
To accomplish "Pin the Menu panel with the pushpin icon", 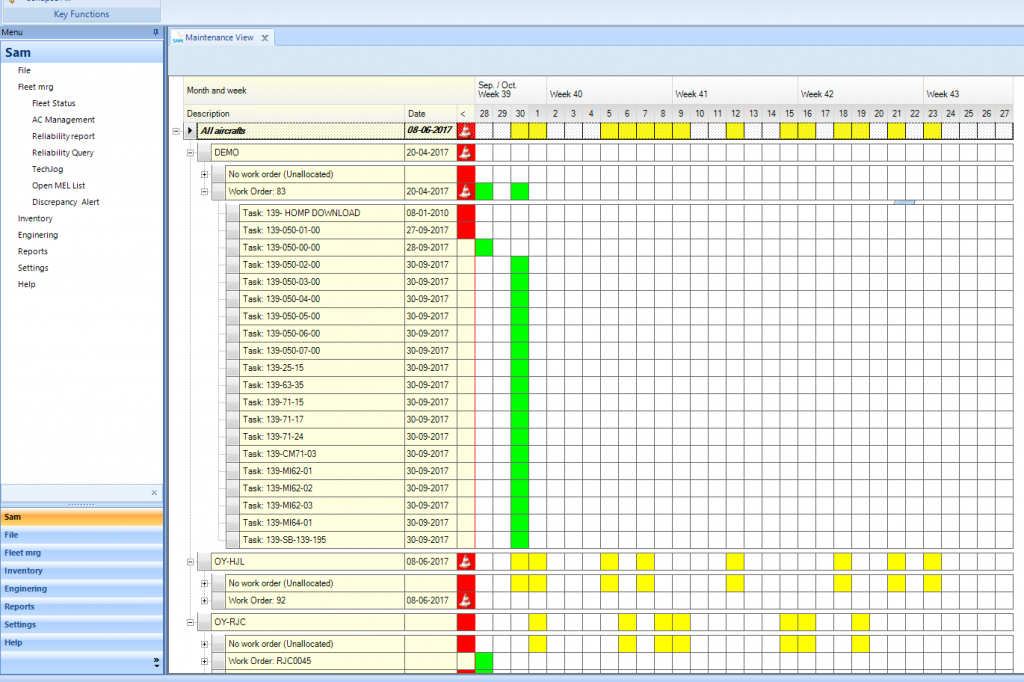I will click(155, 32).
